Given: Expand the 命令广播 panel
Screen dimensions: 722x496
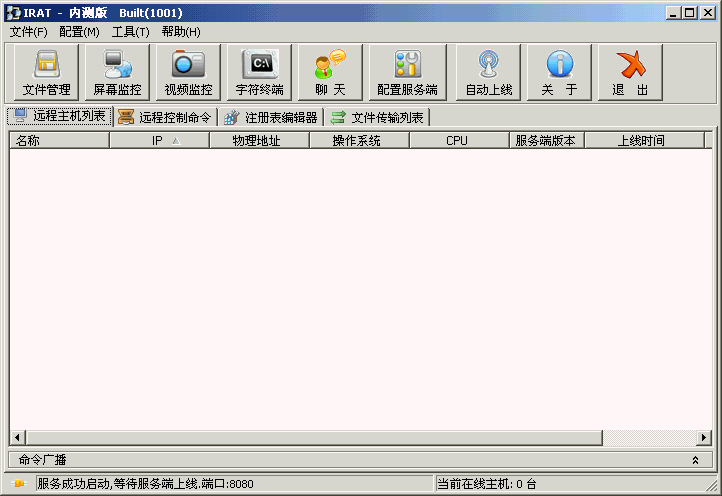Looking at the screenshot, I should click(x=695, y=460).
